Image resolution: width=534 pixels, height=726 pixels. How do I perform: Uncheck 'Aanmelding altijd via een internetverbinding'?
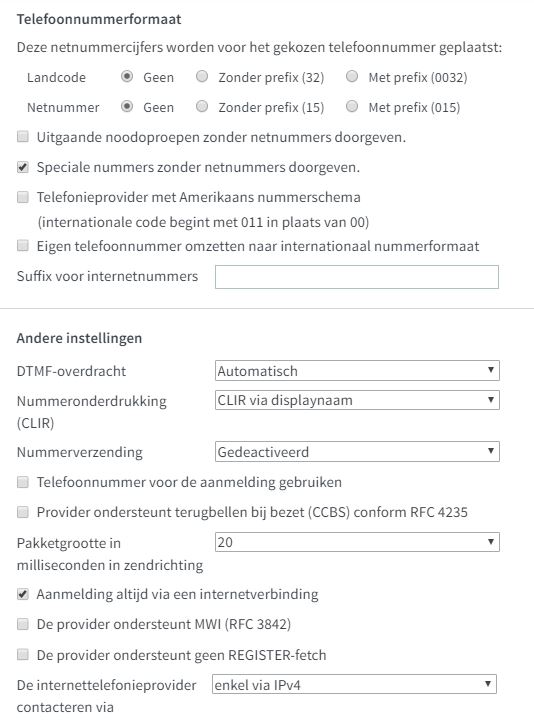coord(23,594)
